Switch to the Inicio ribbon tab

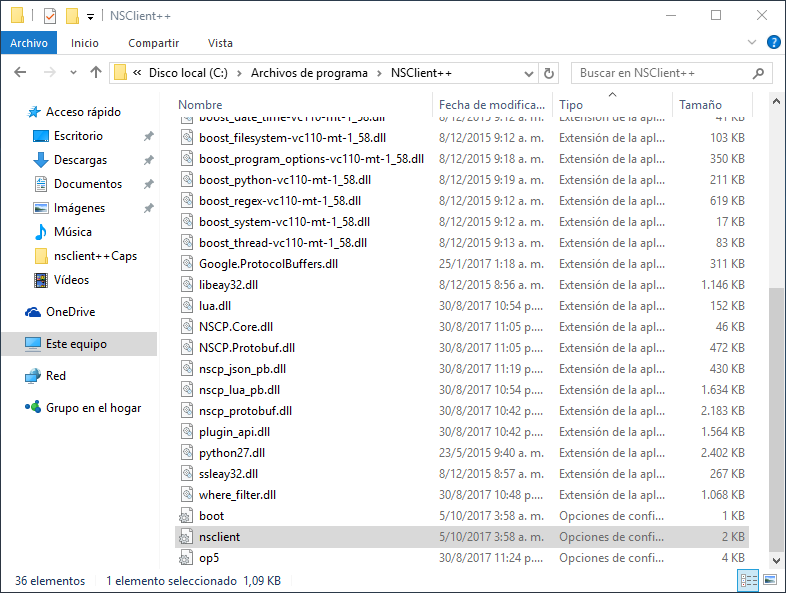(85, 43)
